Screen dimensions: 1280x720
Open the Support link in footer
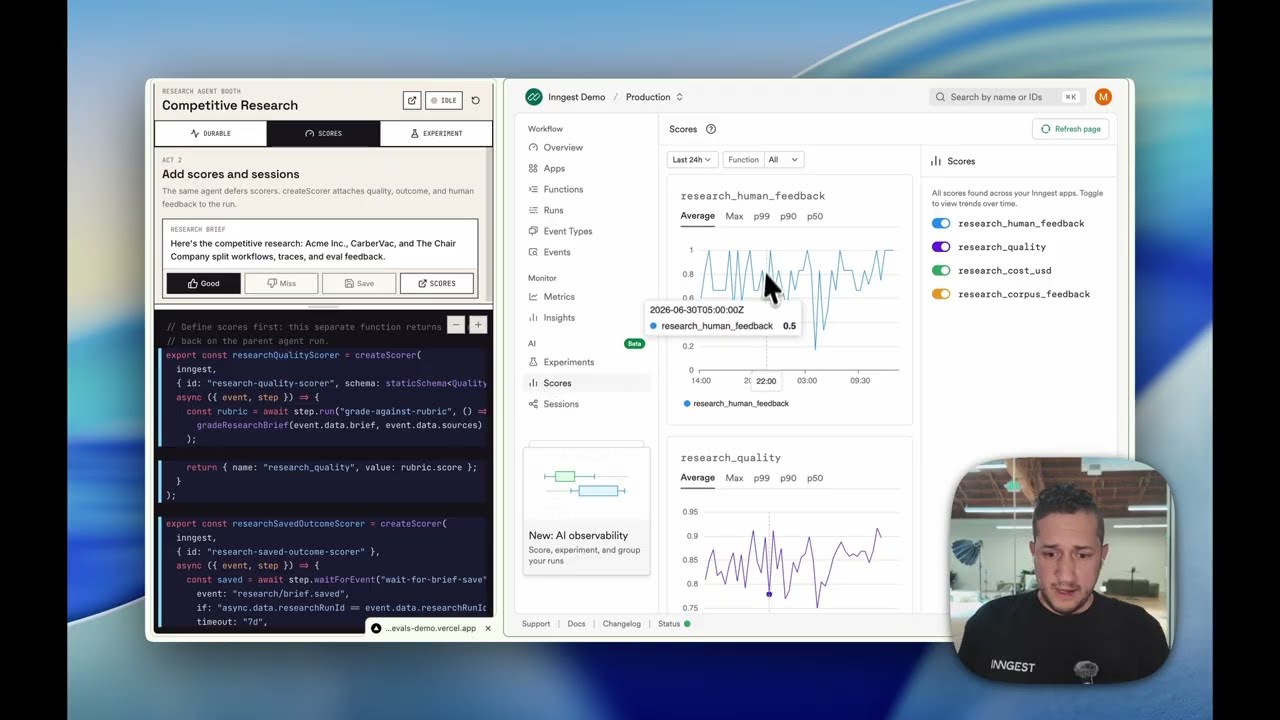click(535, 624)
